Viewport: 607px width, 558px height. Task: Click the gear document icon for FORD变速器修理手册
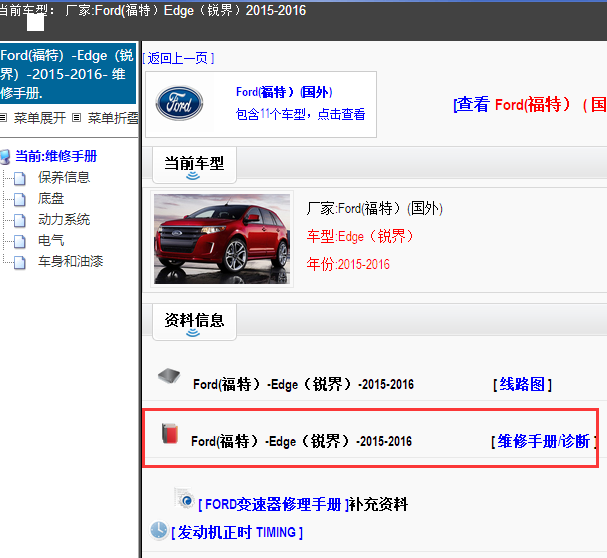coord(184,498)
